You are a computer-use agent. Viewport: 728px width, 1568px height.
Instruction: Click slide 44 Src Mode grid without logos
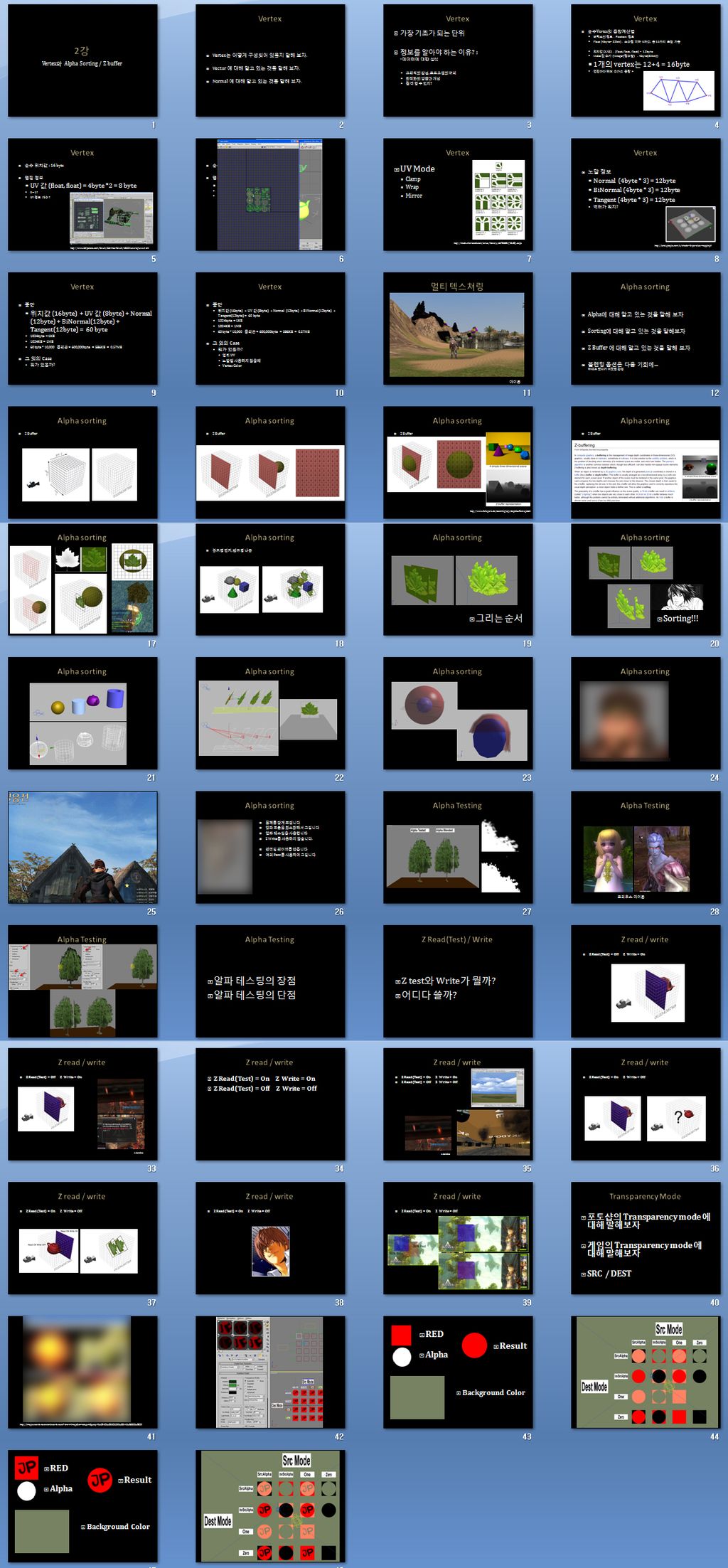[646, 1372]
